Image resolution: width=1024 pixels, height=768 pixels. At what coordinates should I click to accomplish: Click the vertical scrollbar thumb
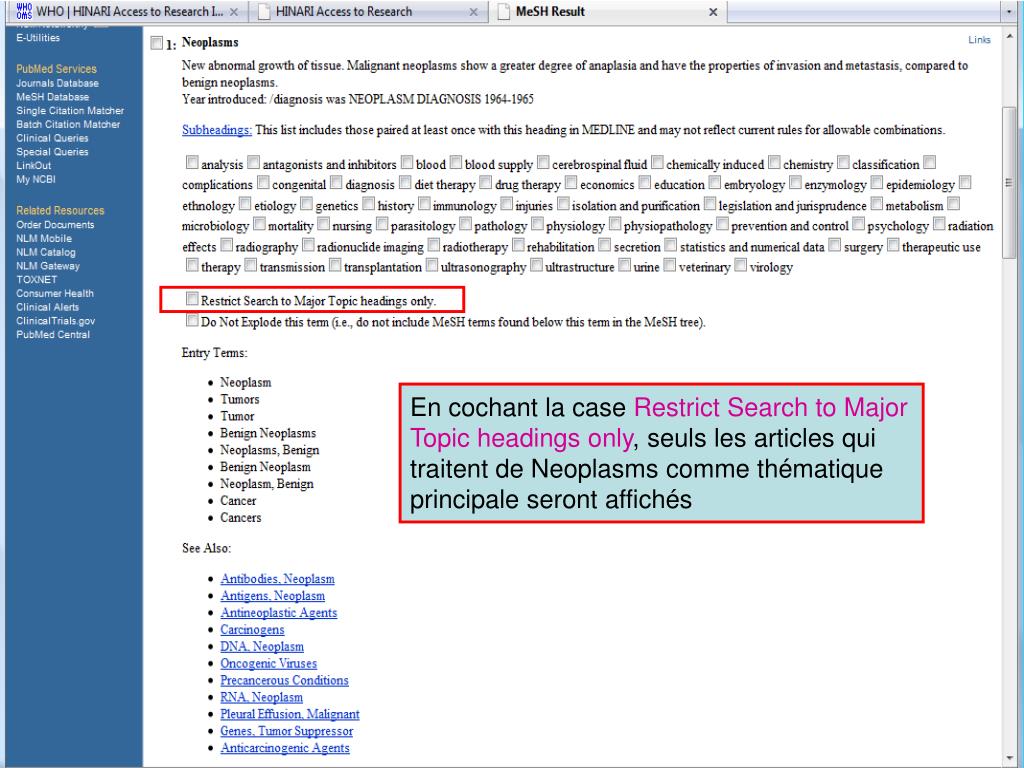[x=1009, y=183]
